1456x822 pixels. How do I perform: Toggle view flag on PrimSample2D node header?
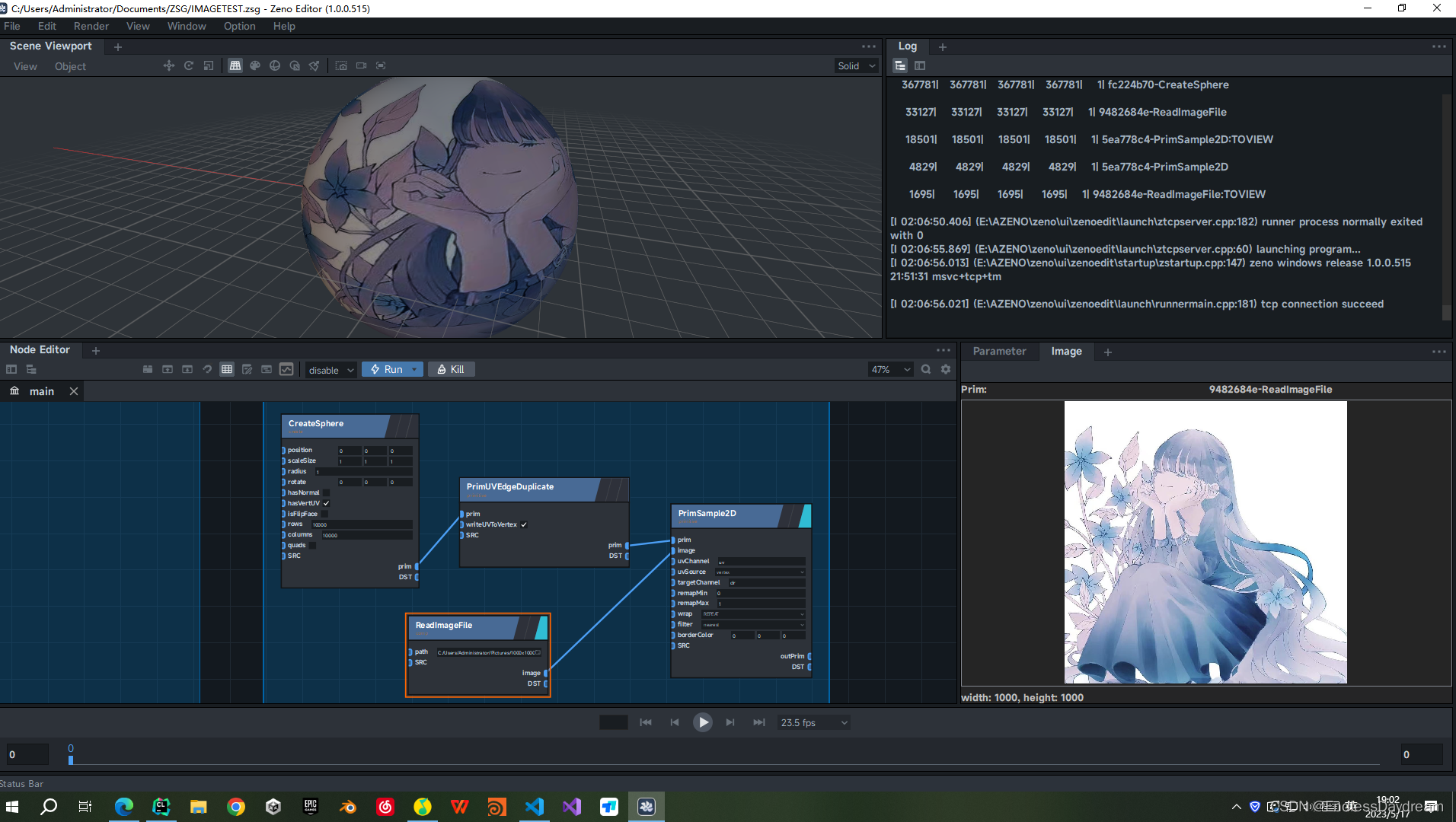tap(804, 515)
